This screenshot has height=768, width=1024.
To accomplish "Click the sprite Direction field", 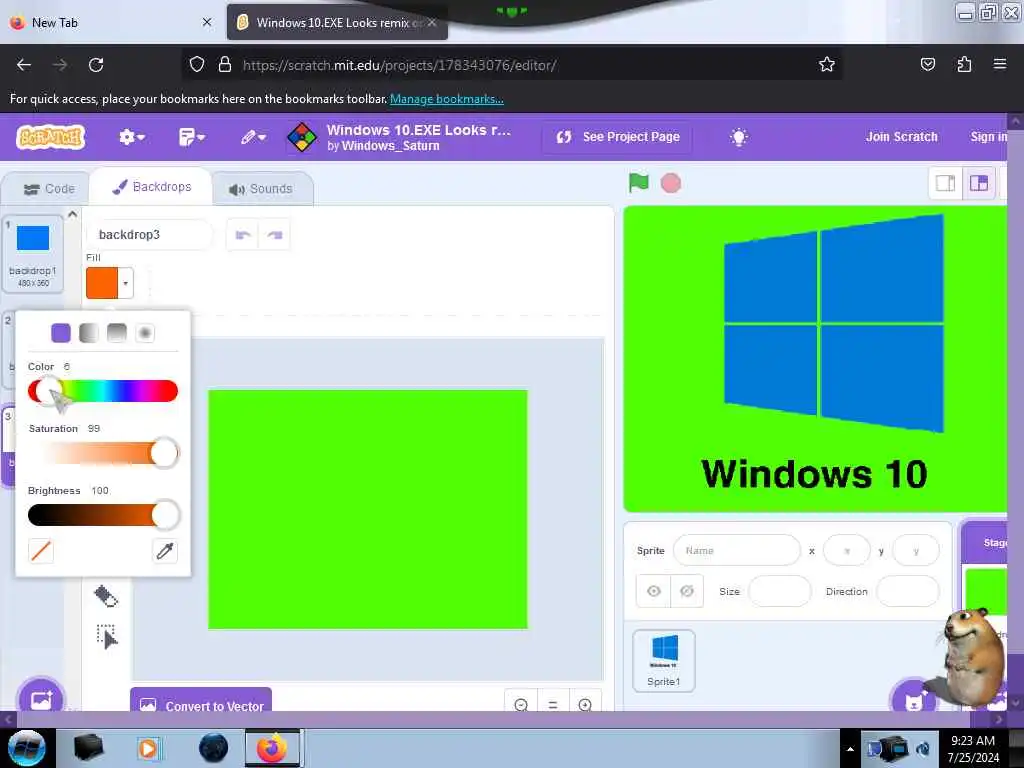I will coord(908,591).
